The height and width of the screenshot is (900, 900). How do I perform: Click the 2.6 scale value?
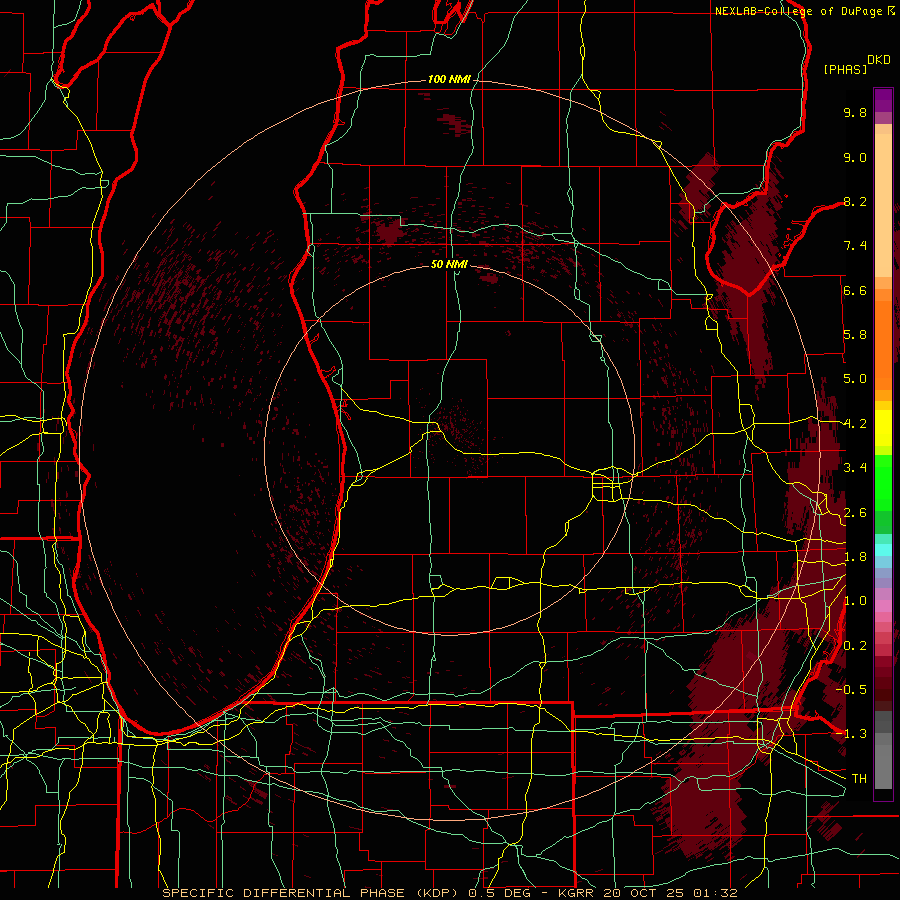pyautogui.click(x=855, y=513)
